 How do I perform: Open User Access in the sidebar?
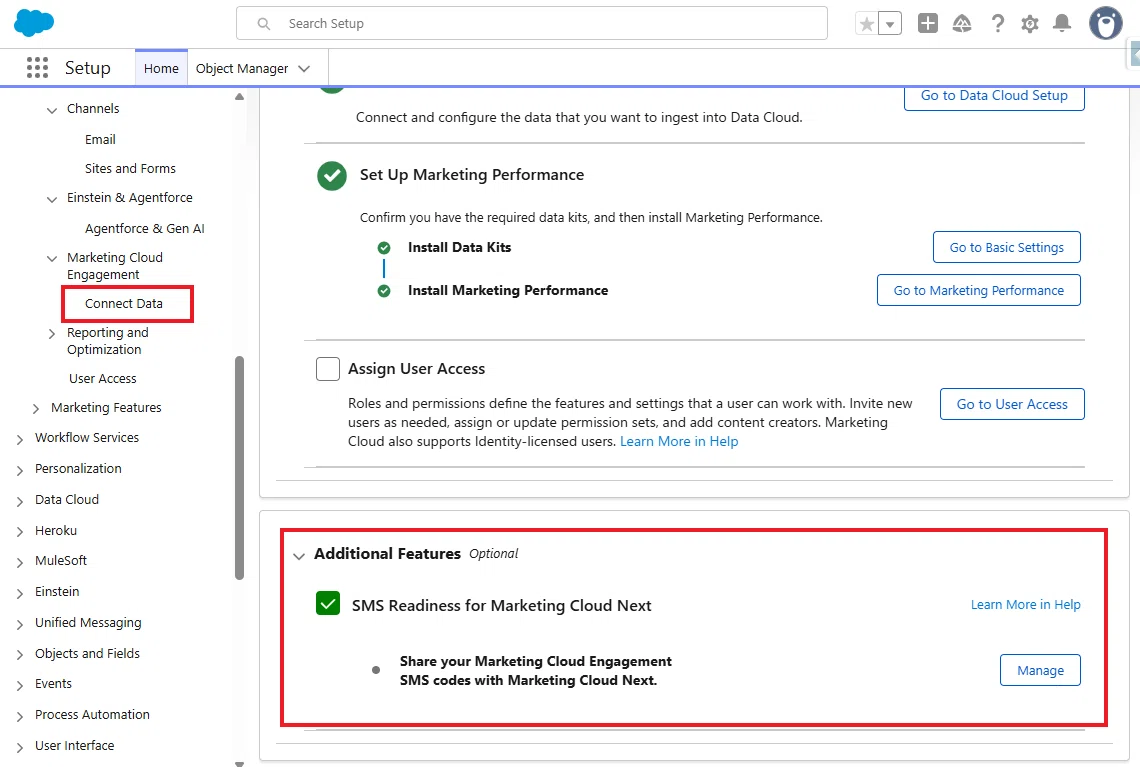tap(103, 378)
